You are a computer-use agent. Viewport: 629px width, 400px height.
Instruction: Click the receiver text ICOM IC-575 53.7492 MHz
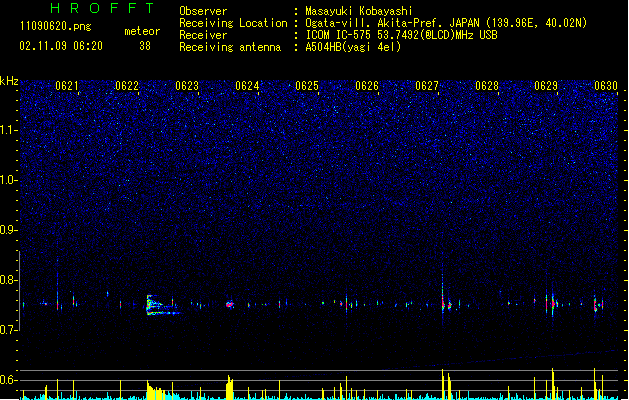click(x=401, y=35)
